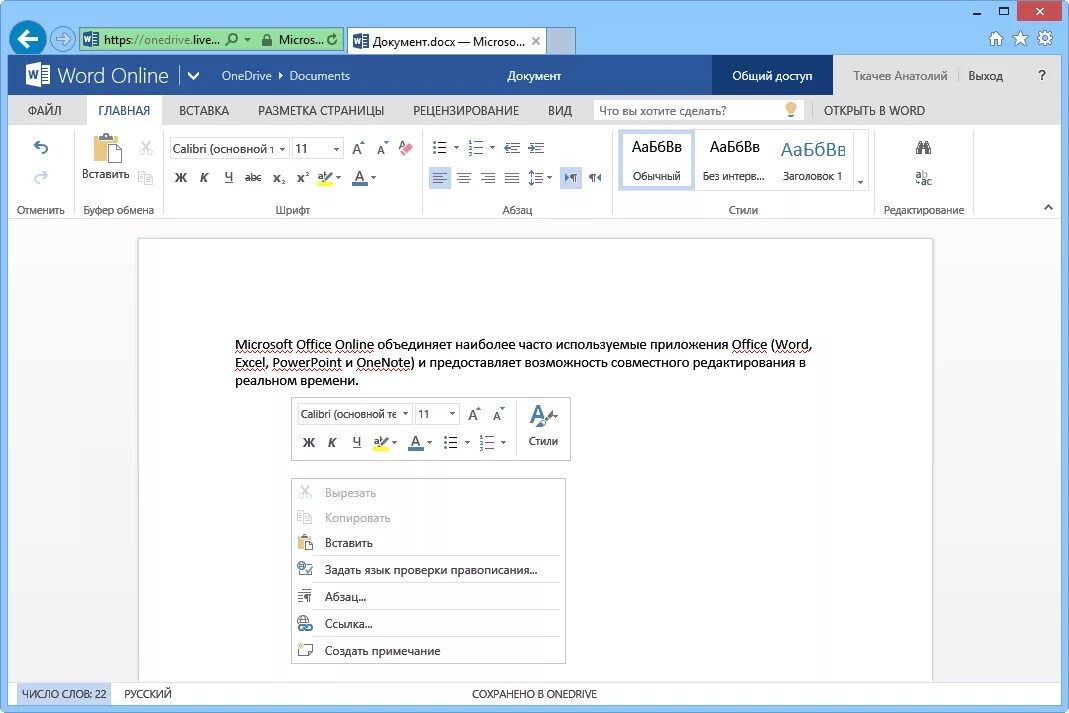Open the ribbon font size dropdown
The image size is (1069, 713).
336,149
